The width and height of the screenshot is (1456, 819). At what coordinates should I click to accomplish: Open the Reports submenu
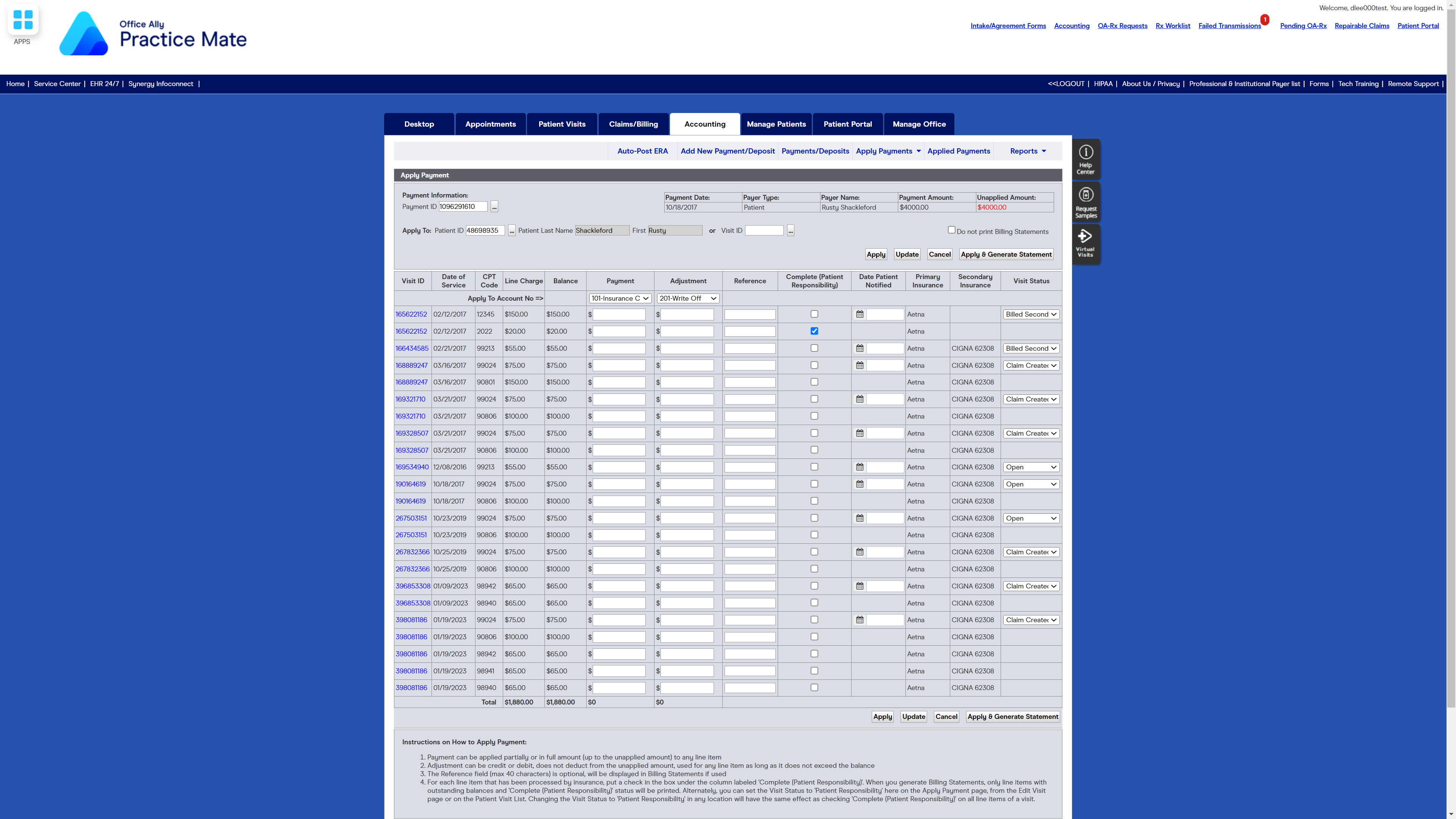click(1028, 151)
